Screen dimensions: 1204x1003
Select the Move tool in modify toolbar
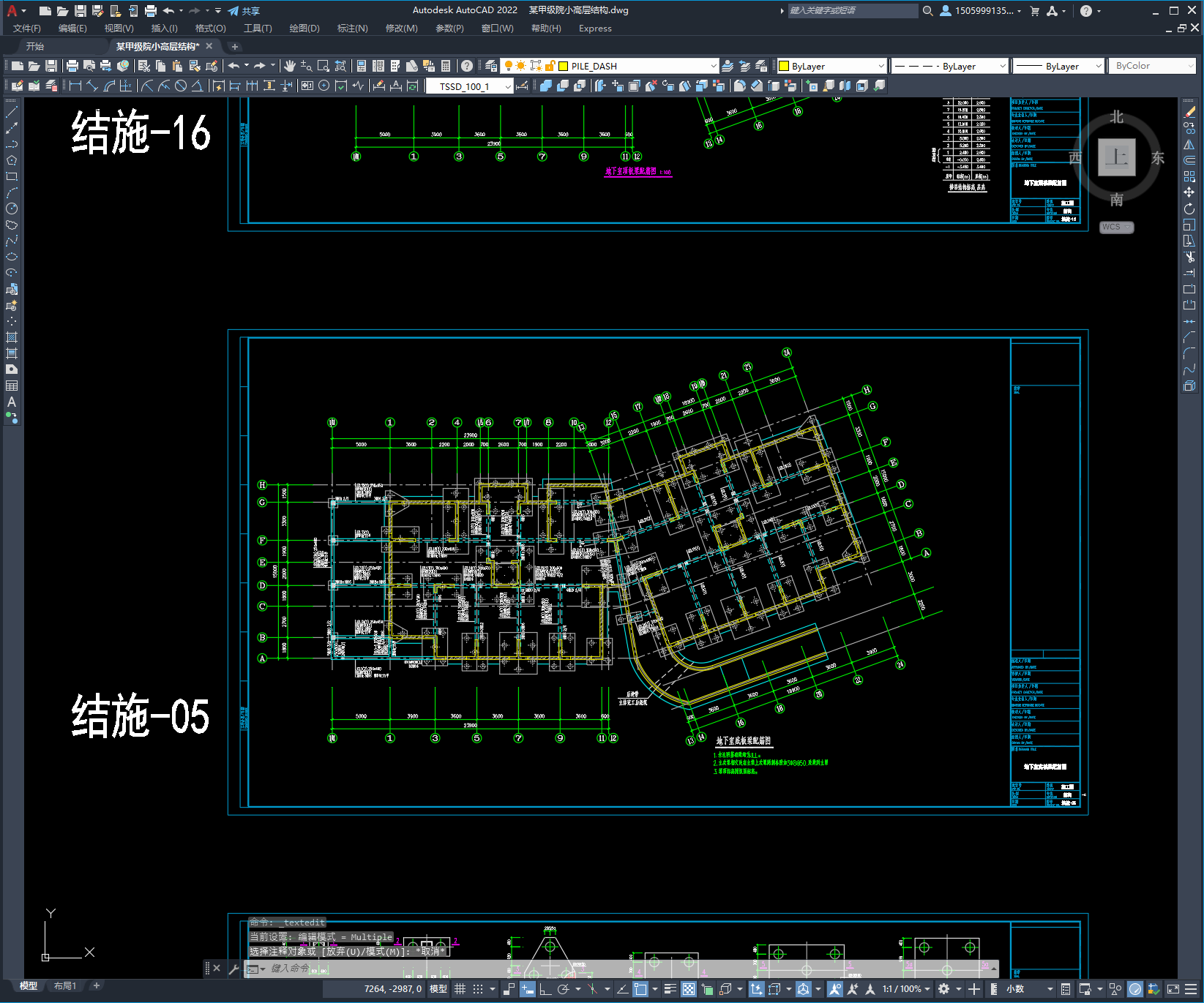pos(1189,192)
